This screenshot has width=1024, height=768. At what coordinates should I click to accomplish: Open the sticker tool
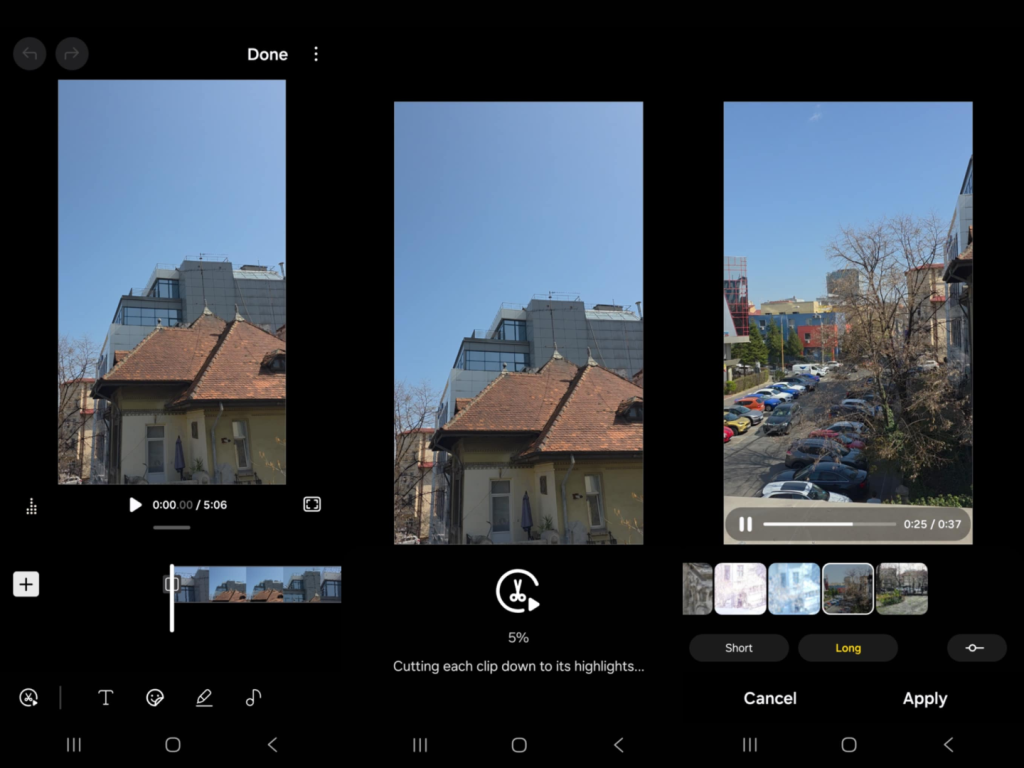pyautogui.click(x=155, y=698)
